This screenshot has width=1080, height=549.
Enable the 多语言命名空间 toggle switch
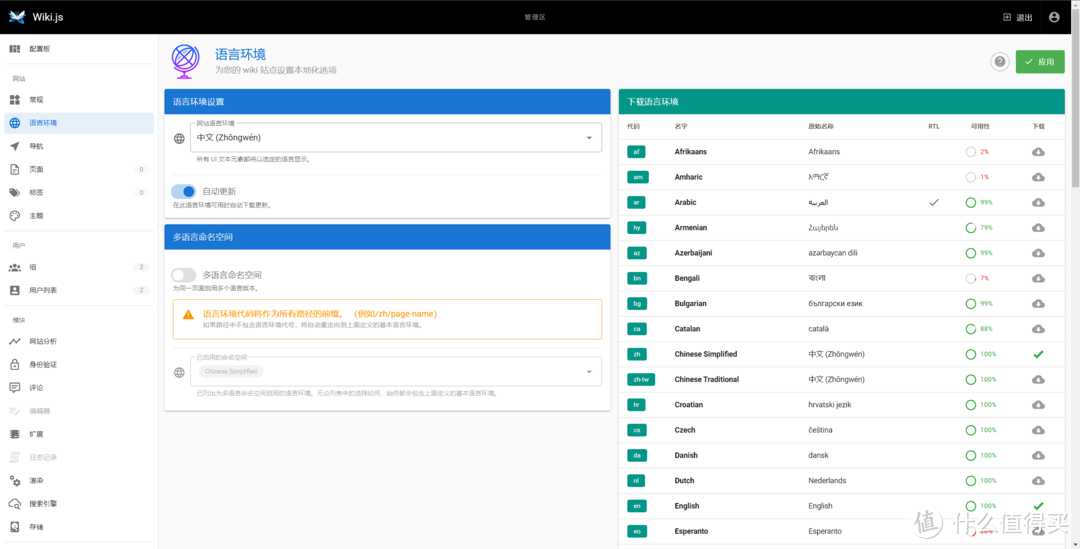(183, 275)
